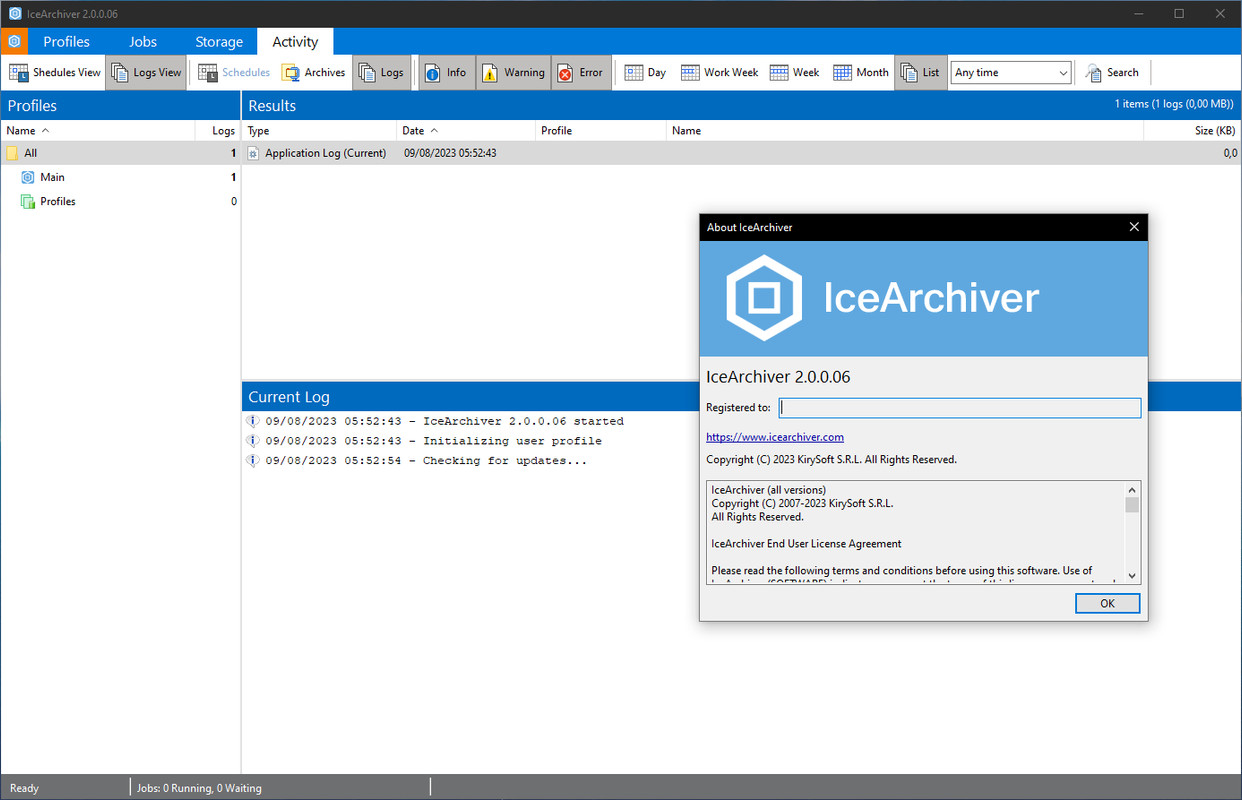Select the Activity tab
Screen dimensions: 1242x800
pyautogui.click(x=295, y=41)
